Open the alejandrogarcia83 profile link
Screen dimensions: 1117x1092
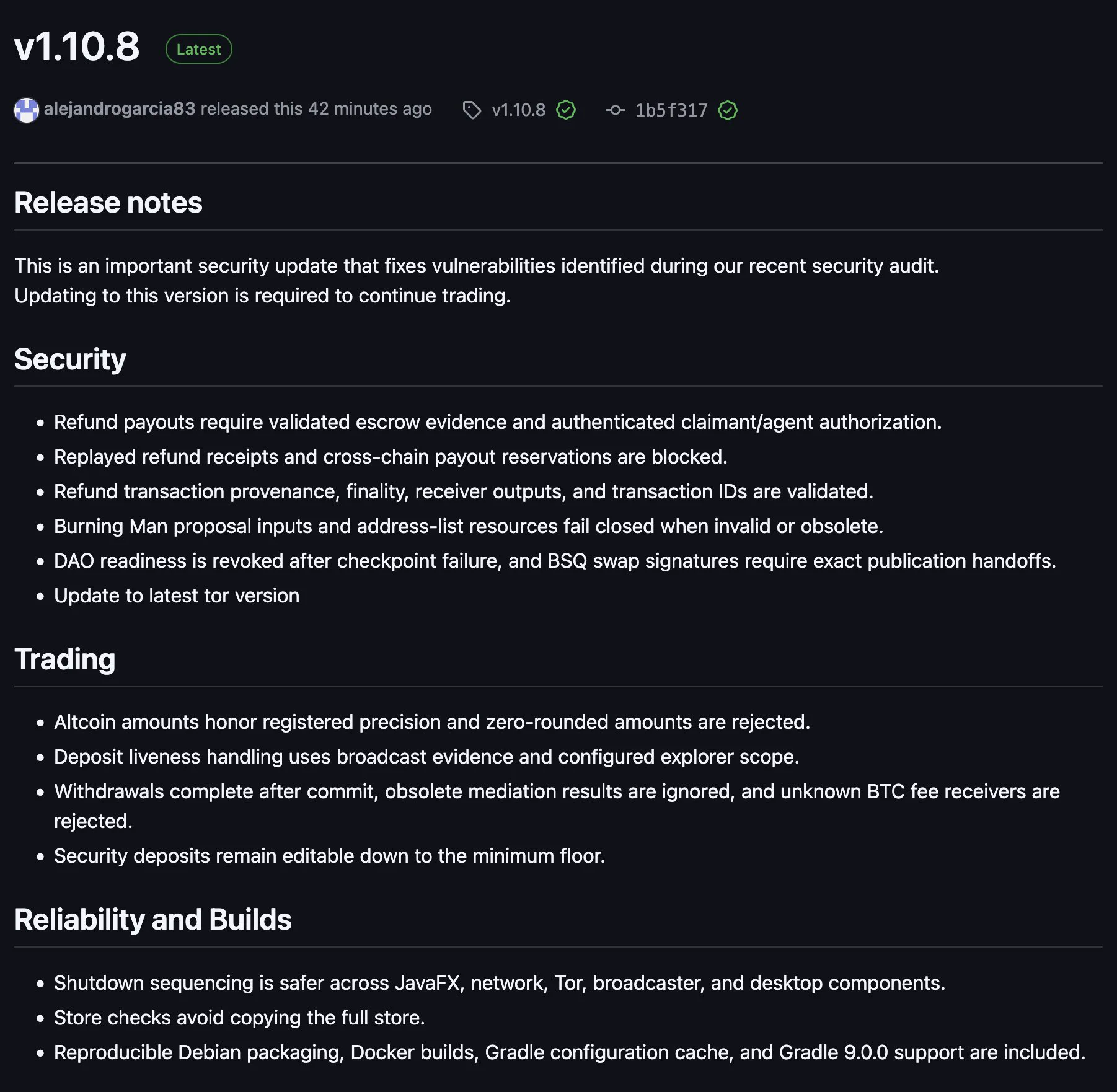pyautogui.click(x=120, y=109)
